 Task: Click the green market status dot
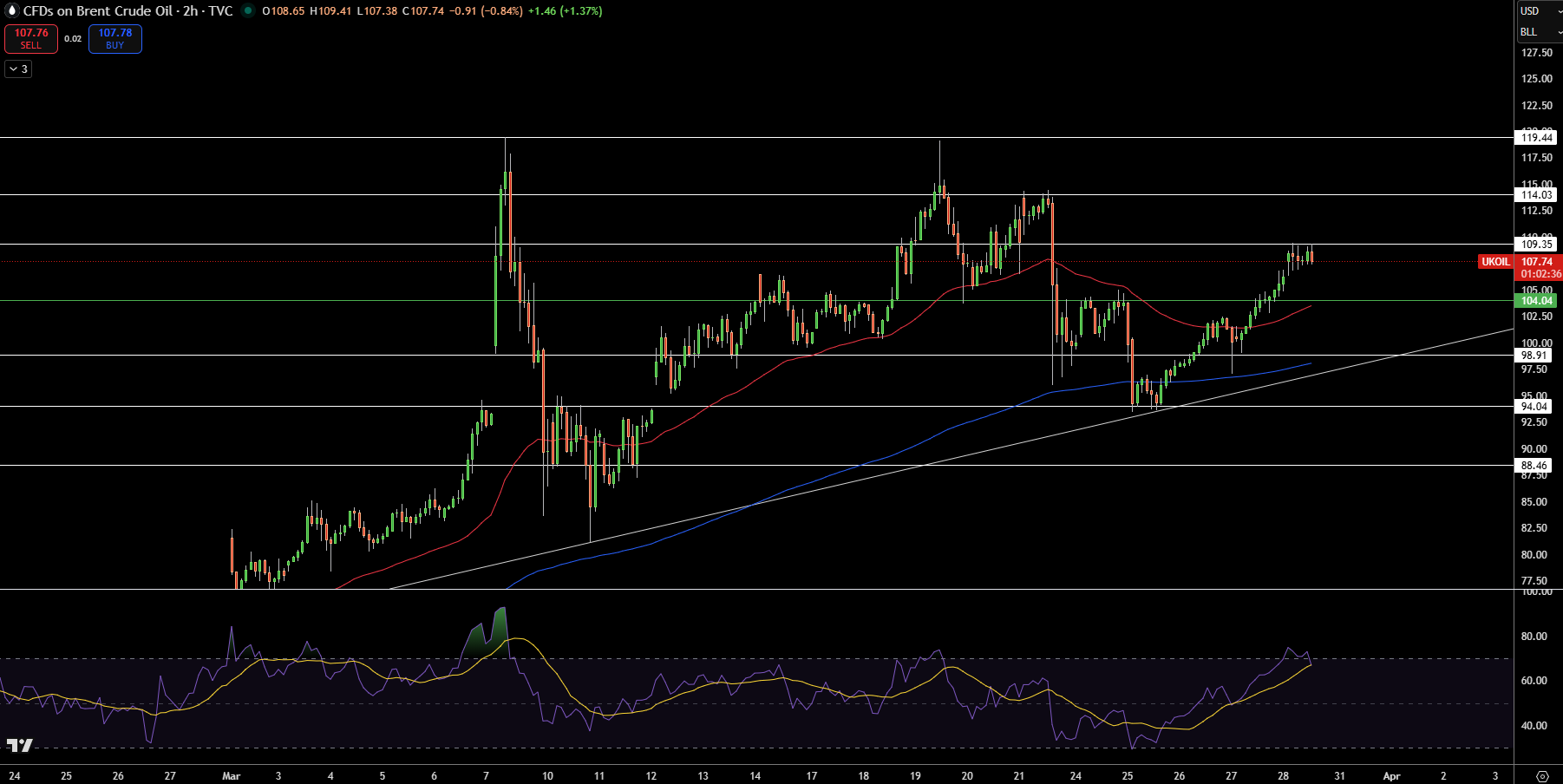(248, 11)
